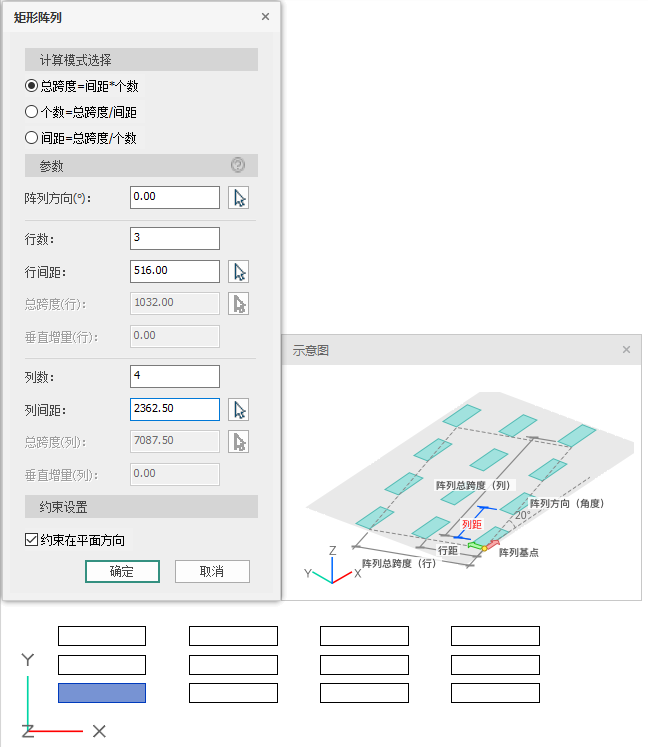Viewport: 648px width, 747px height.
Task: Click the 阵列基点 label in diagram
Action: pos(519,552)
